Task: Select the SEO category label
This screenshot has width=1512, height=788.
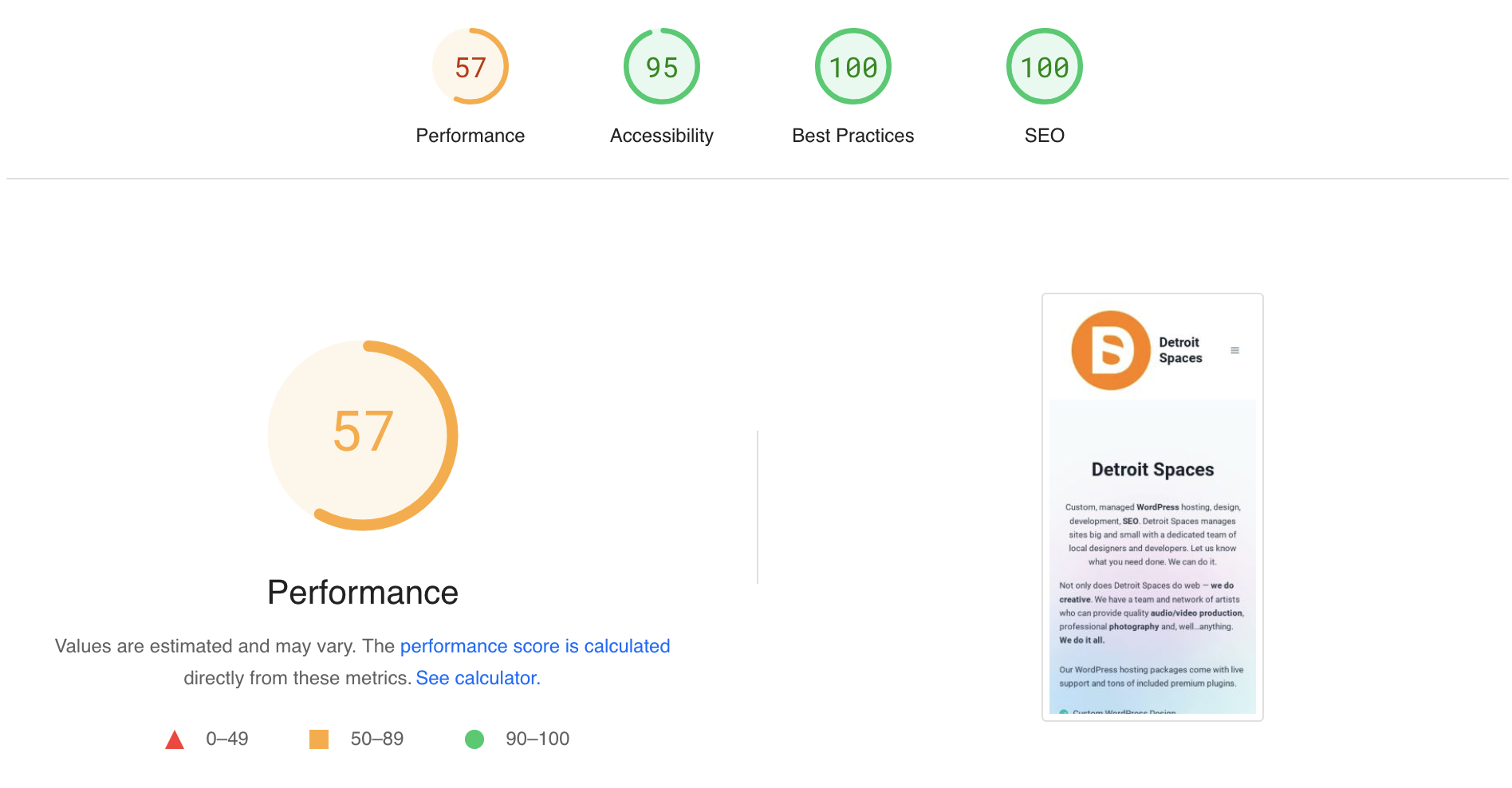Action: point(1044,136)
